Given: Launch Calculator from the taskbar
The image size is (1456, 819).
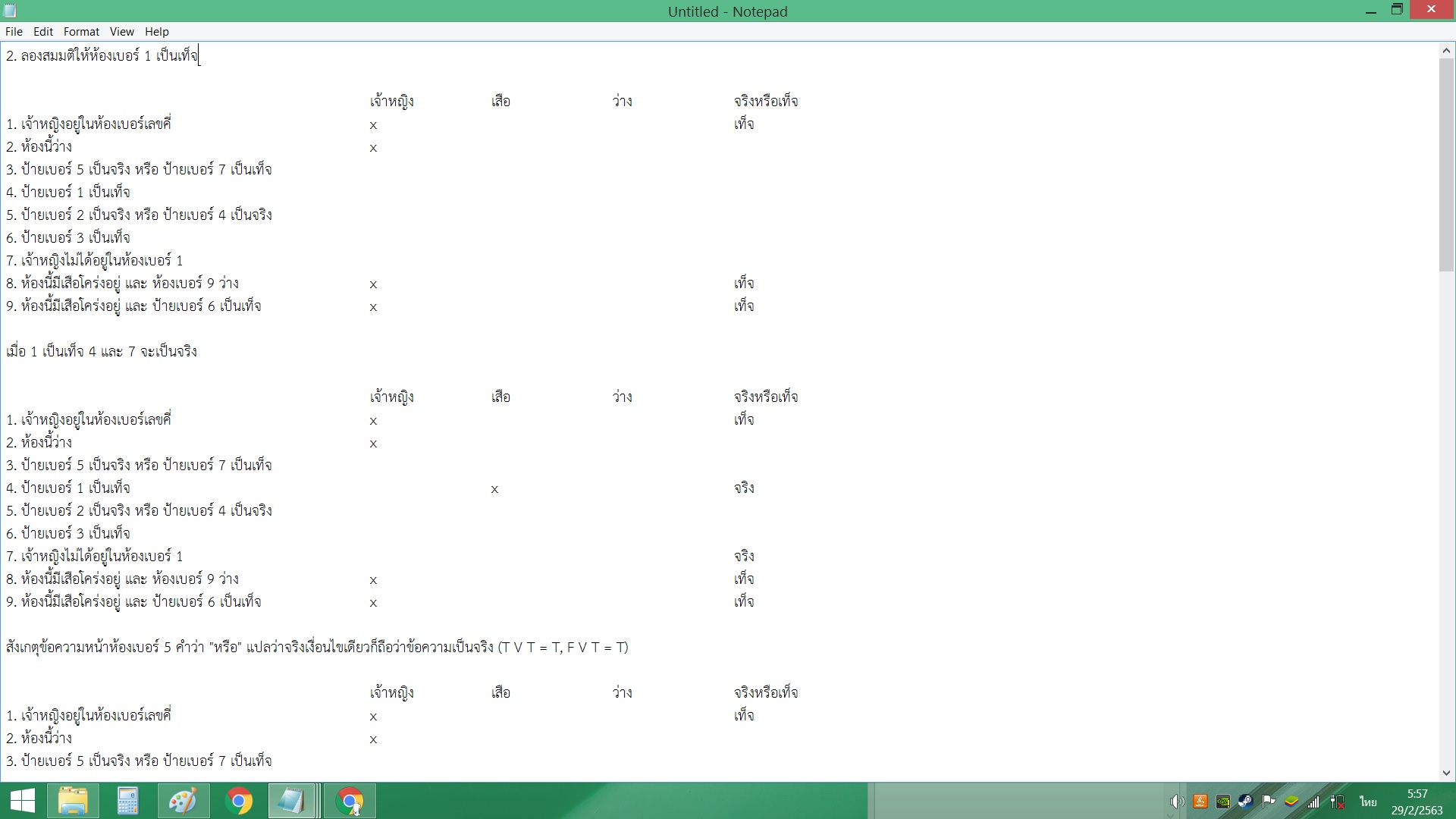Looking at the screenshot, I should pos(127,801).
